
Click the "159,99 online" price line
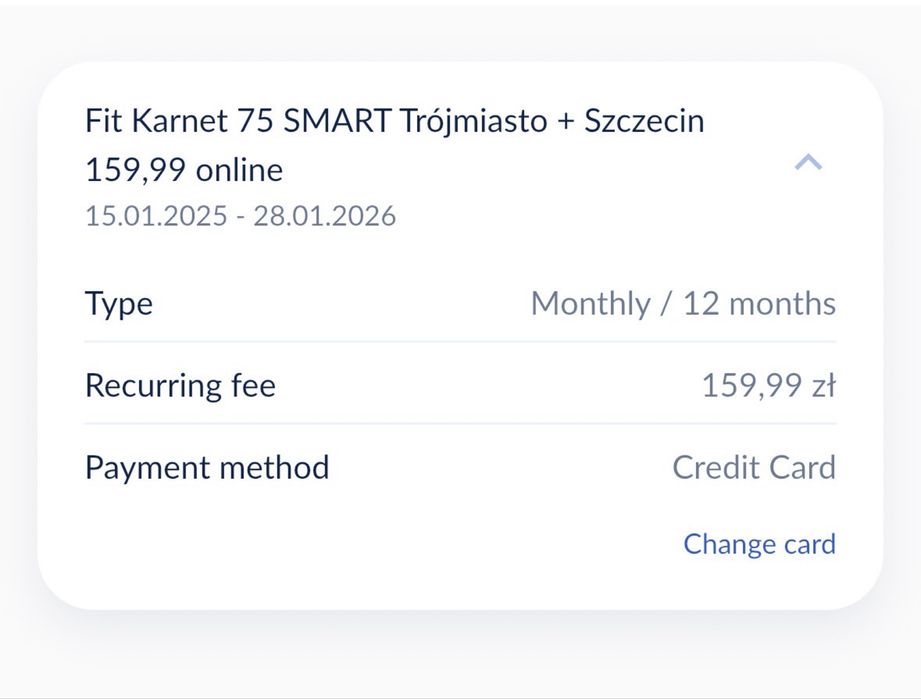[184, 170]
